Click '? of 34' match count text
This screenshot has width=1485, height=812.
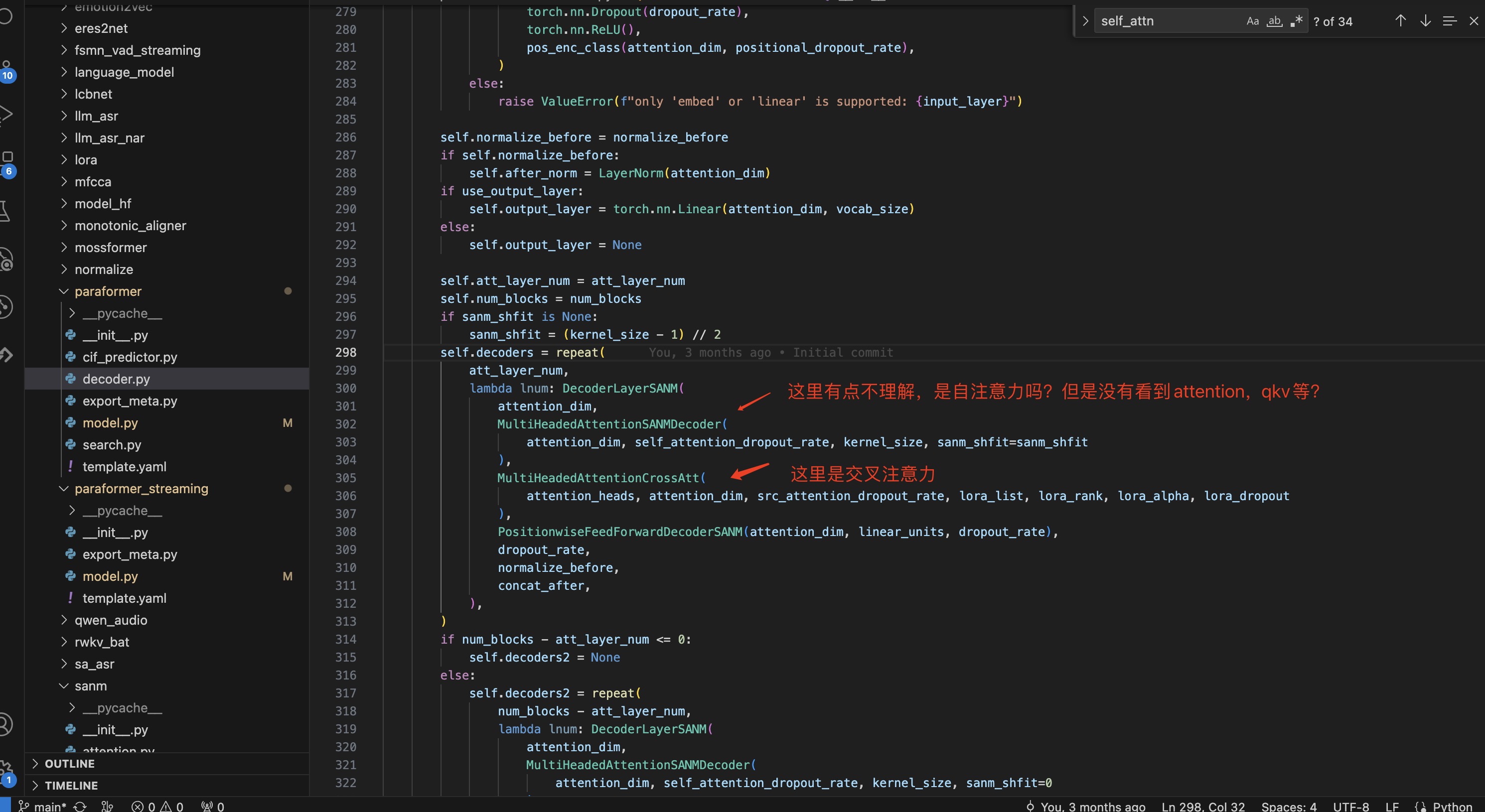1333,21
